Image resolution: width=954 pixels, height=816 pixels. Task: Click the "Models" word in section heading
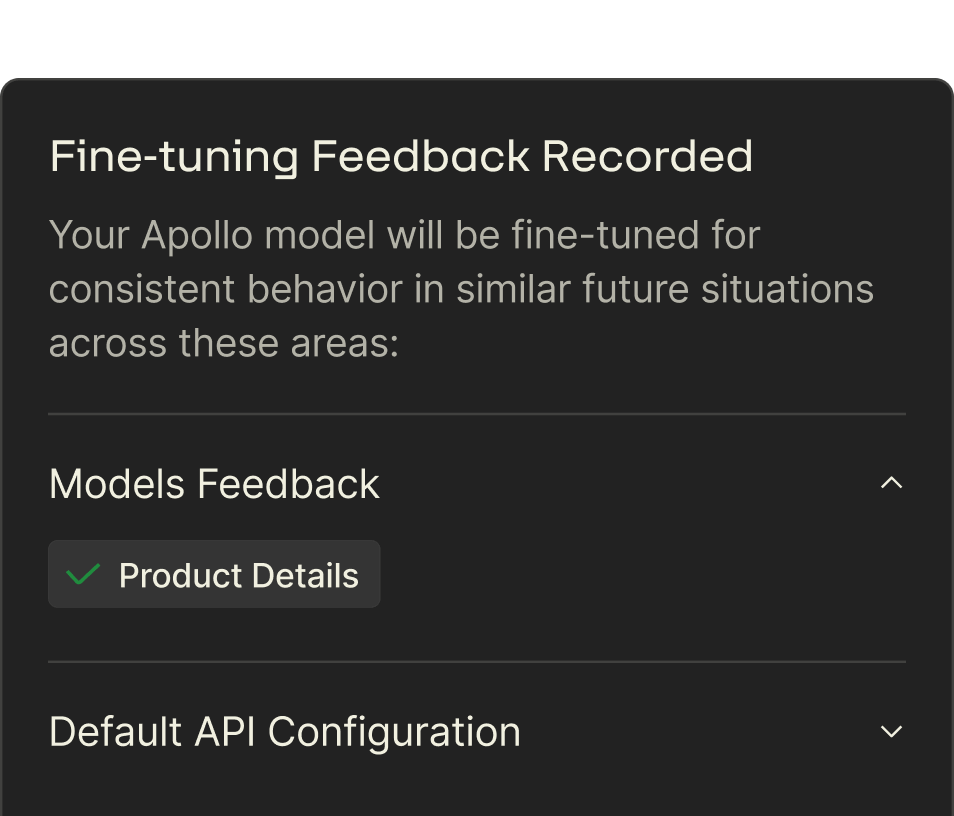click(x=117, y=484)
